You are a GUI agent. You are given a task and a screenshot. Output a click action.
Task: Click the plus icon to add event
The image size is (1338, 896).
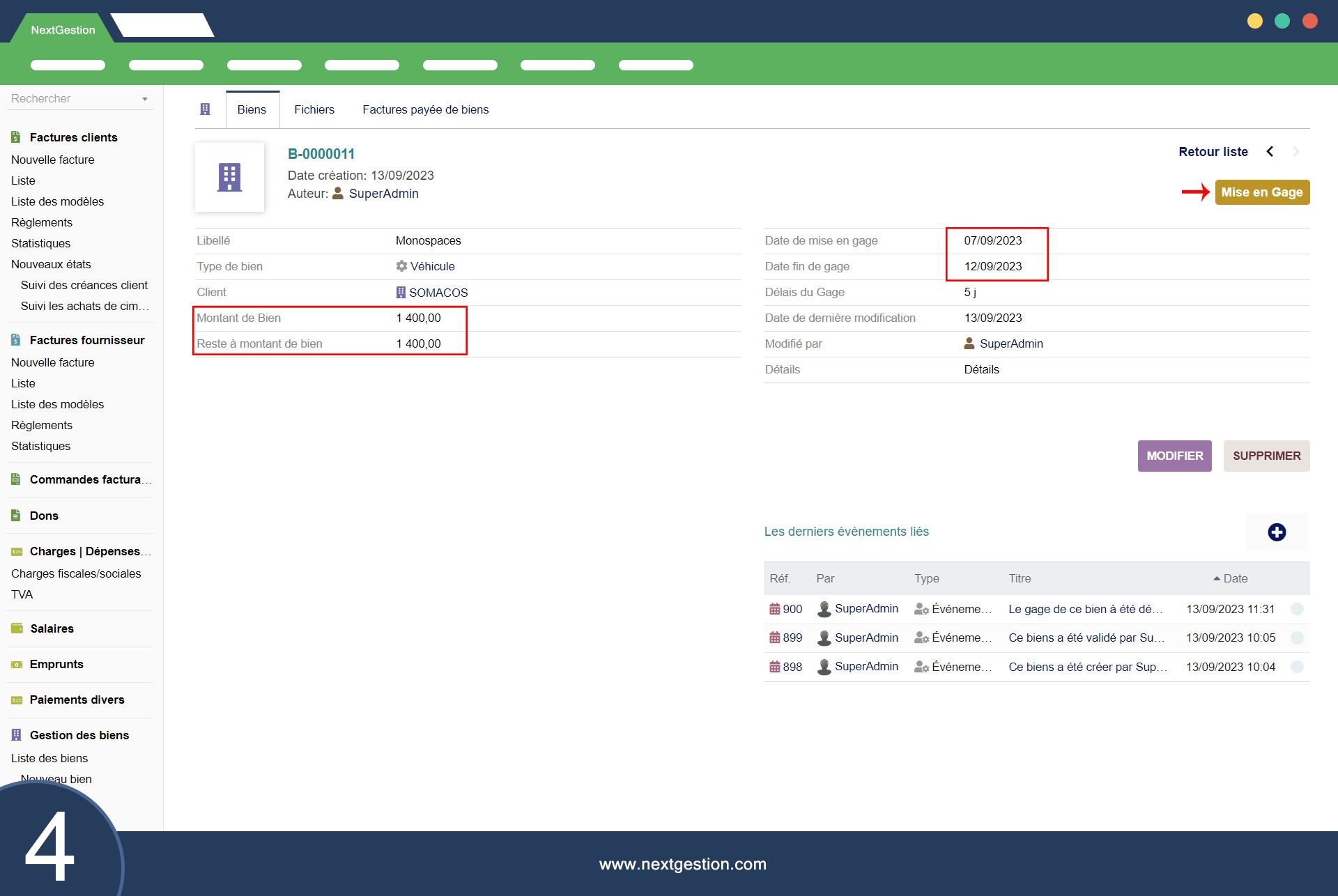[x=1276, y=532]
